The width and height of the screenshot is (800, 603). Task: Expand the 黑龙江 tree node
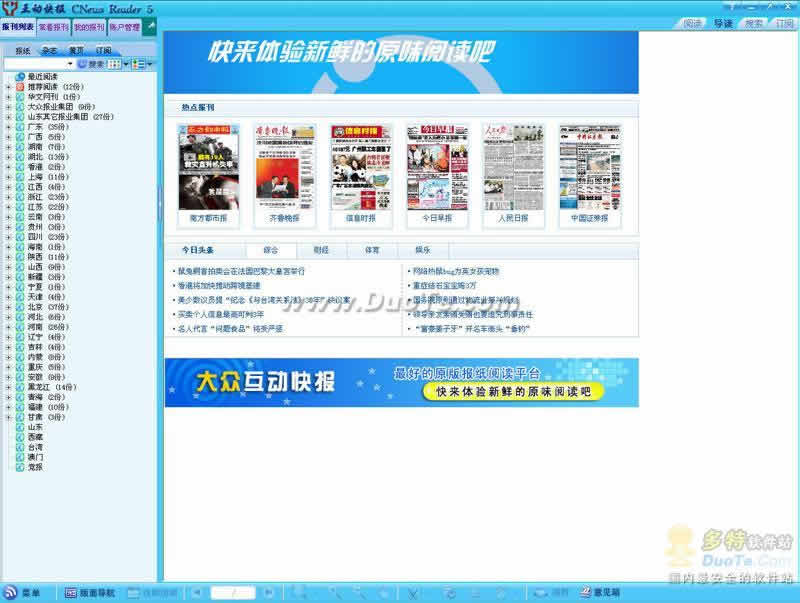click(x=8, y=387)
